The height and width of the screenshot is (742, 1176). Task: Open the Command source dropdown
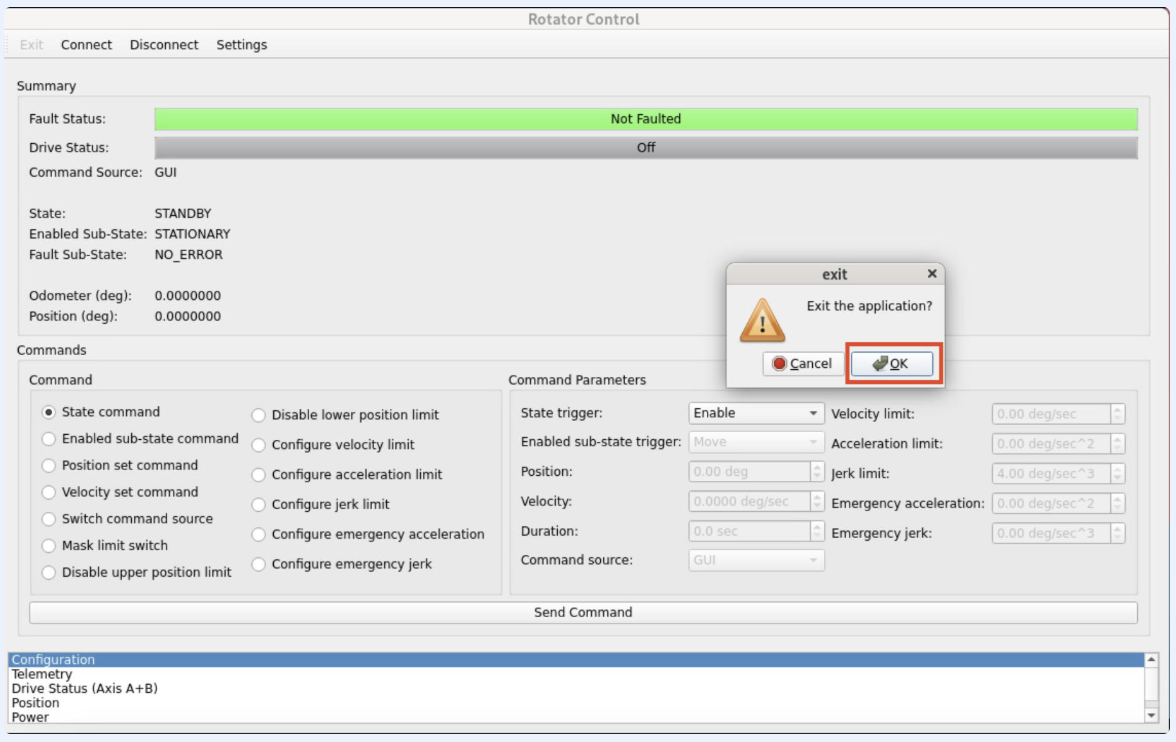(x=756, y=561)
